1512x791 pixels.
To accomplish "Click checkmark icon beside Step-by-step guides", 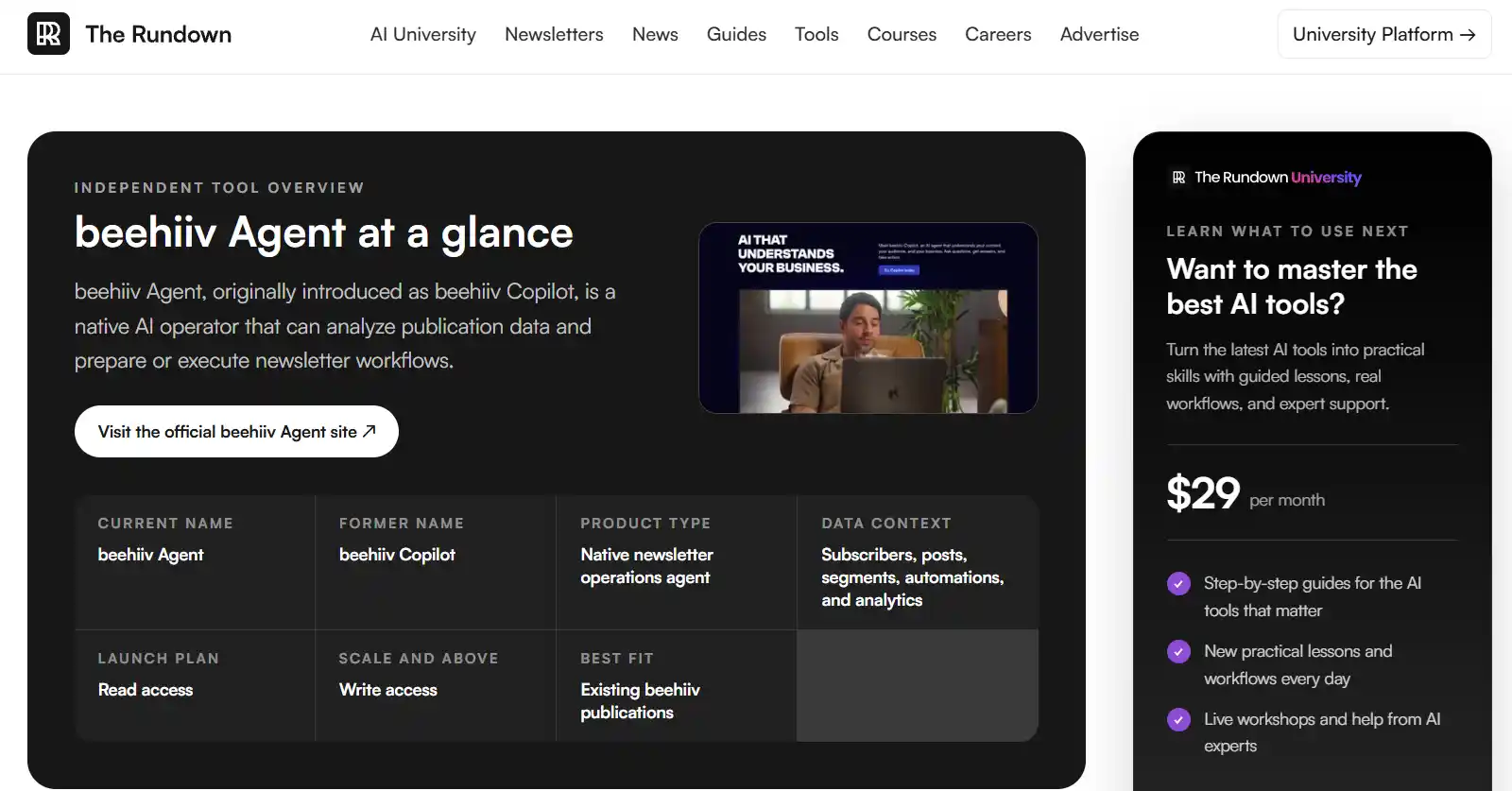I will coord(1178,583).
